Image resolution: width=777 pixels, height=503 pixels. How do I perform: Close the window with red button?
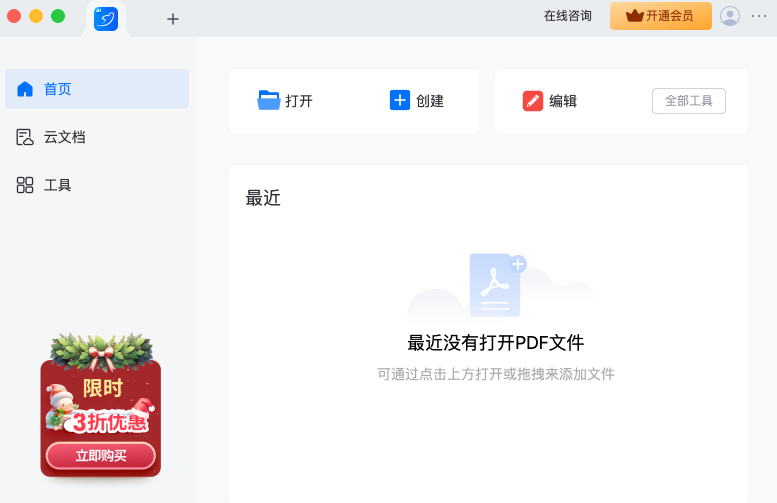tap(14, 16)
